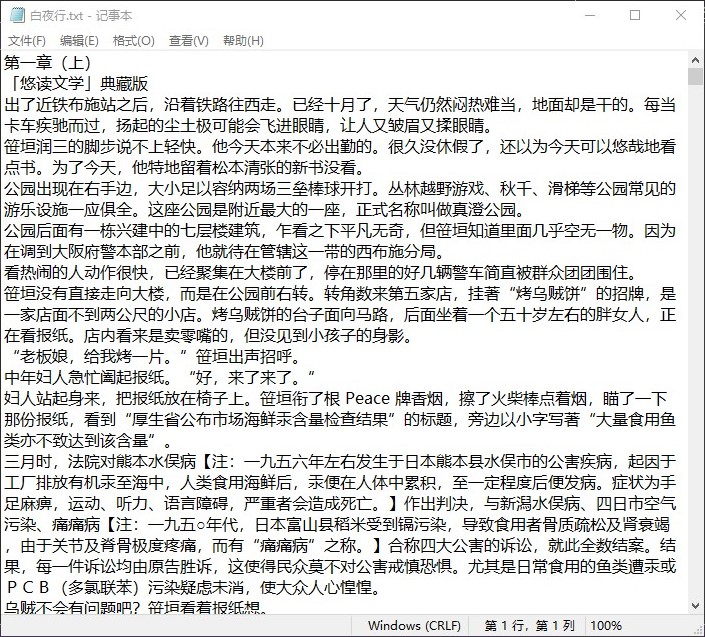The height and width of the screenshot is (637, 705).
Task: Click the 第 1 行, 第 1 列 status entry
Action: click(529, 625)
